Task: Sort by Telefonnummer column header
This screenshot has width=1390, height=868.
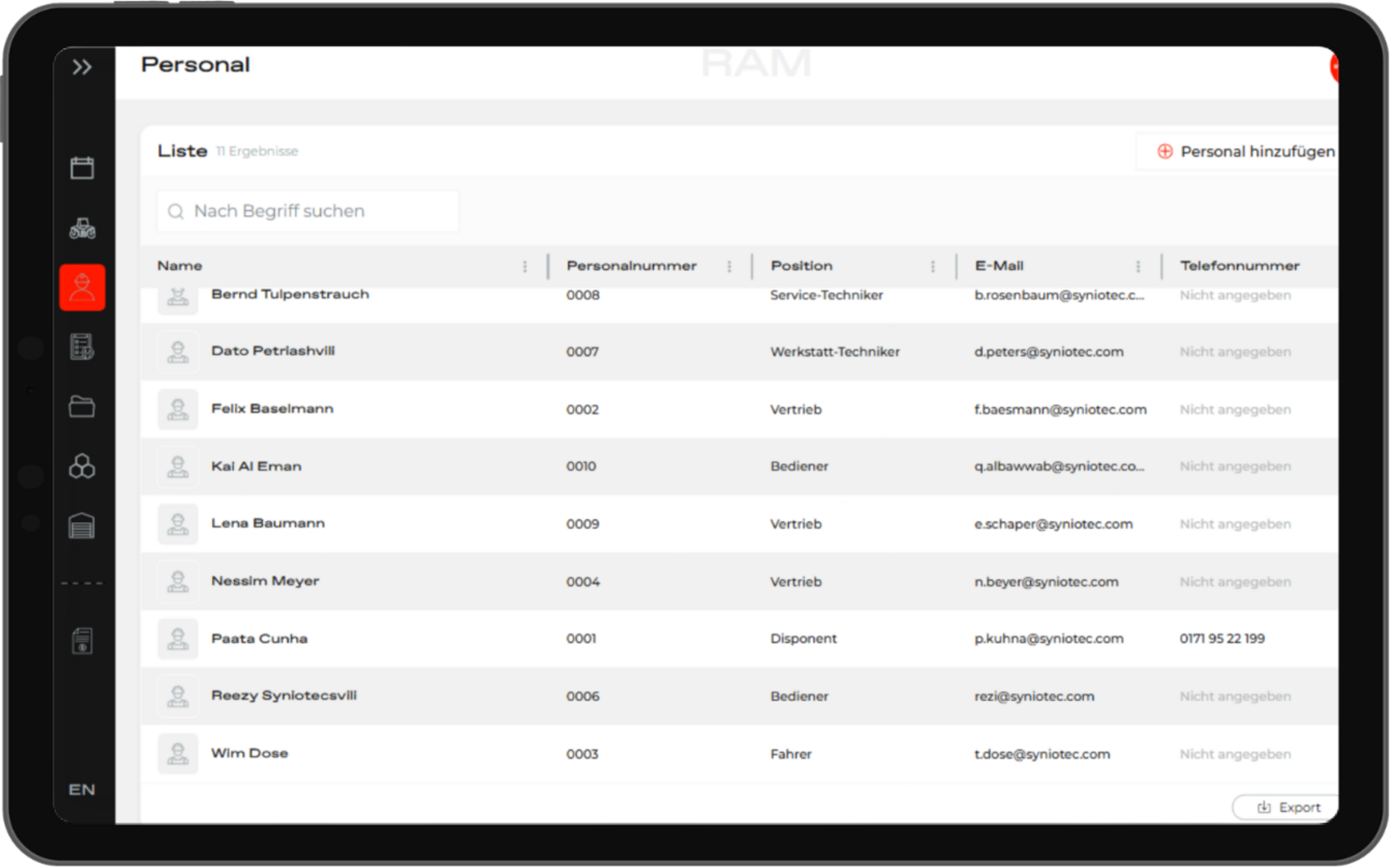Action: (x=1239, y=266)
